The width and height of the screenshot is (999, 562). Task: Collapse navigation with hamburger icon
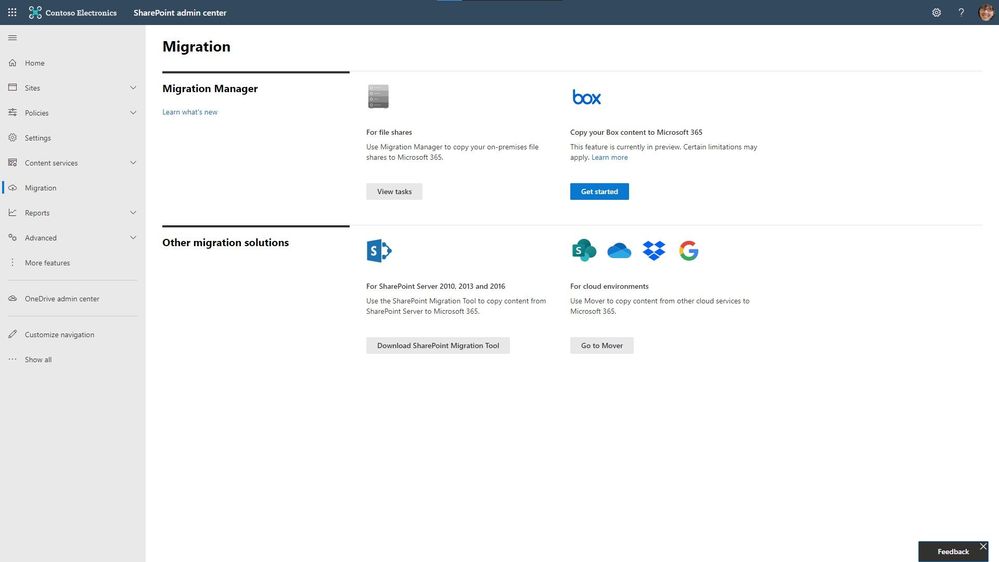pos(12,38)
